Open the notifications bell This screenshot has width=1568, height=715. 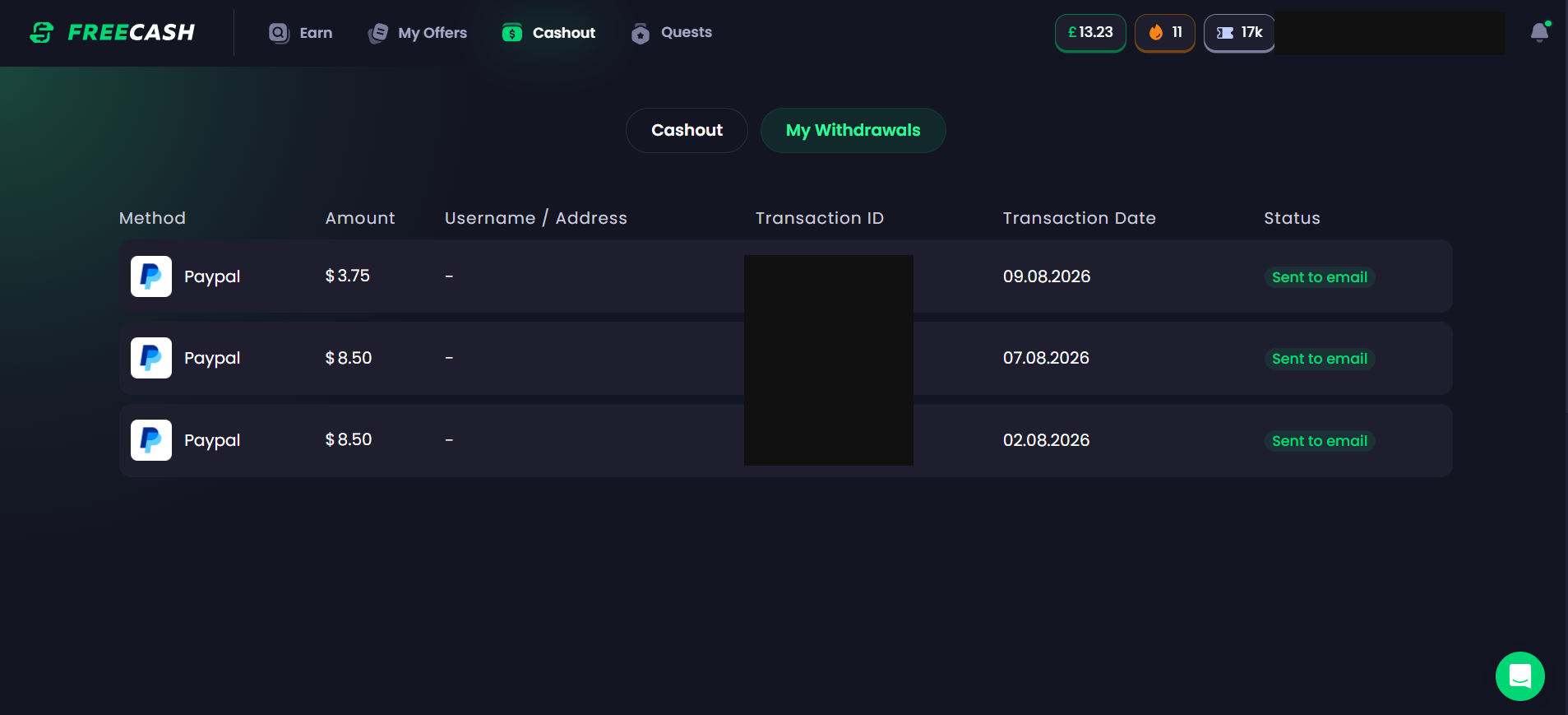pos(1539,32)
